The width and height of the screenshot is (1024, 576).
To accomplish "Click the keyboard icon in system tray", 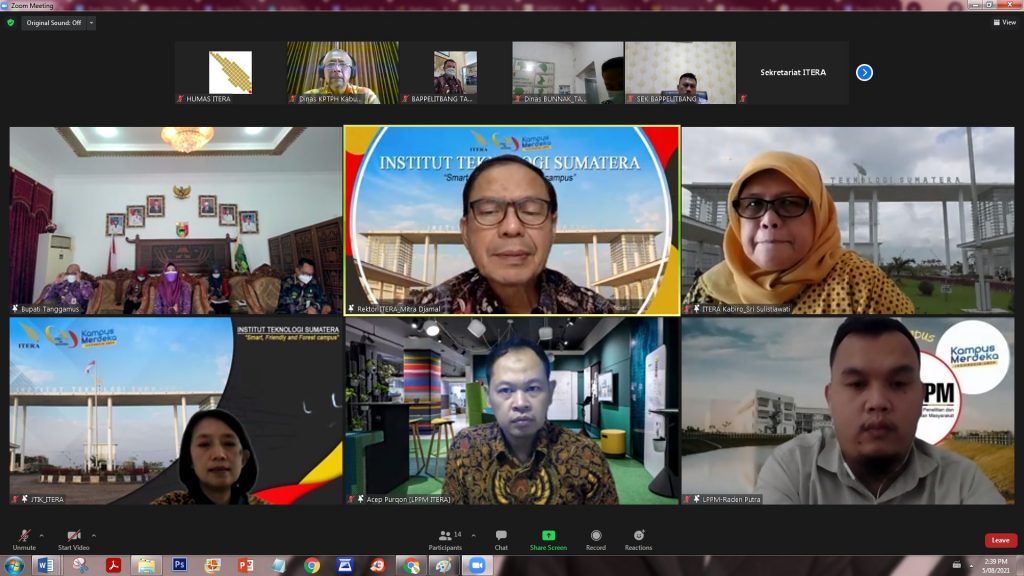I will point(957,565).
